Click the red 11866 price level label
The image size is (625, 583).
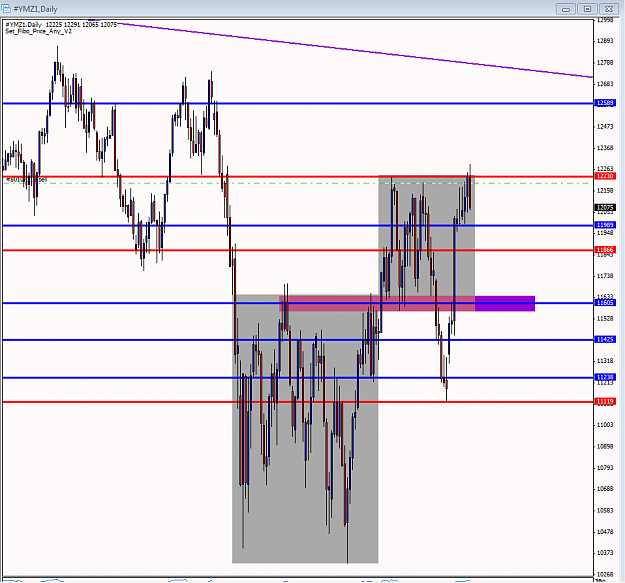(x=605, y=250)
